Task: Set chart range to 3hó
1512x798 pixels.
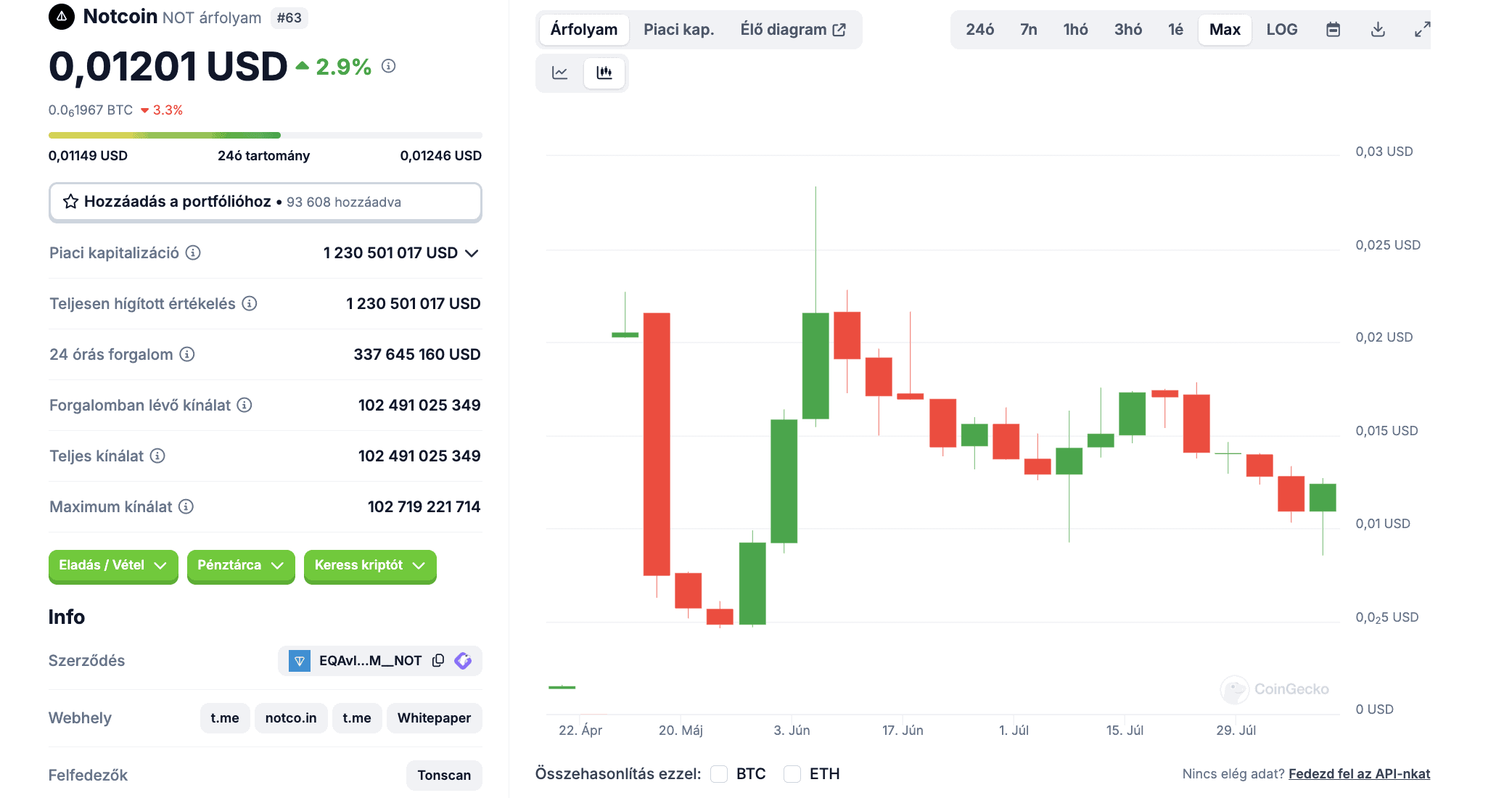Action: [1128, 30]
